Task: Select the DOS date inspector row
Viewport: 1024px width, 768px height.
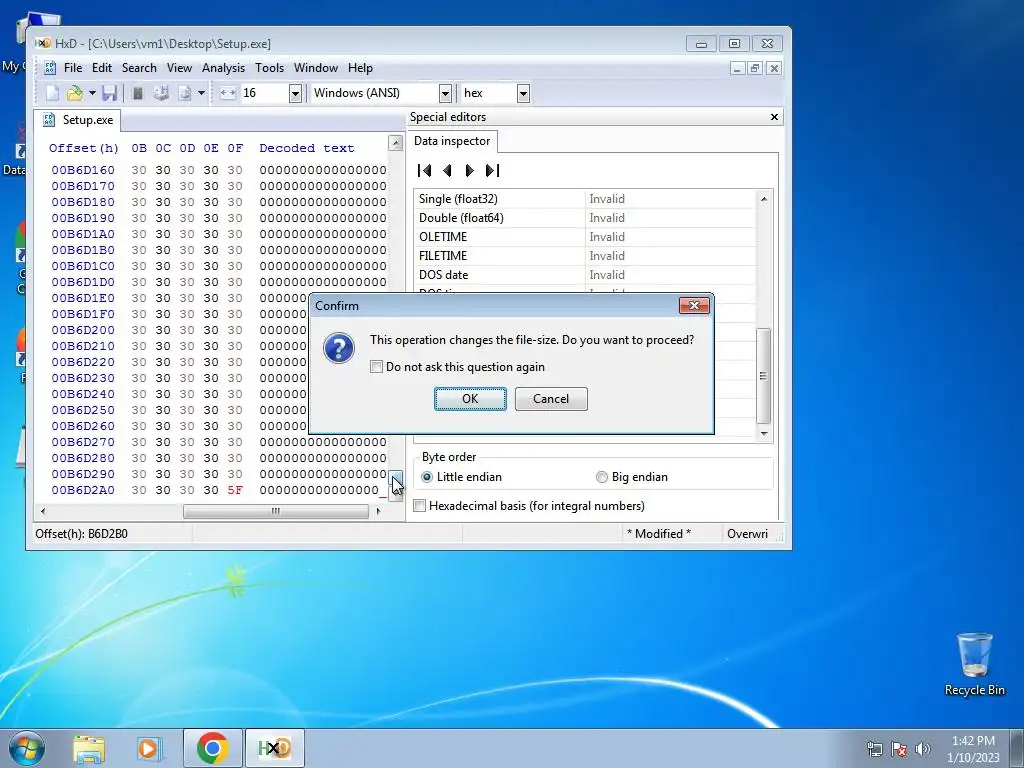Action: coord(584,275)
